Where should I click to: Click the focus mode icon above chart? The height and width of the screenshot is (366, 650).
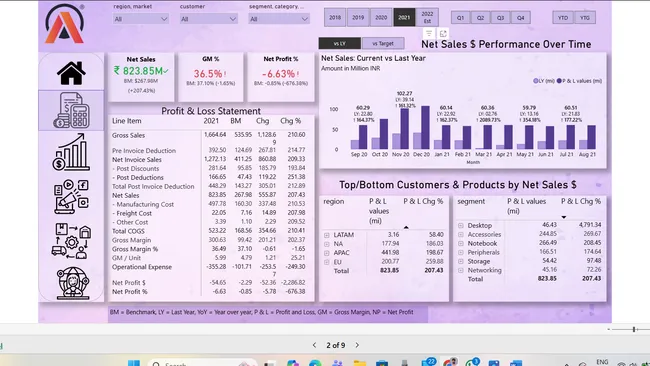(x=443, y=34)
